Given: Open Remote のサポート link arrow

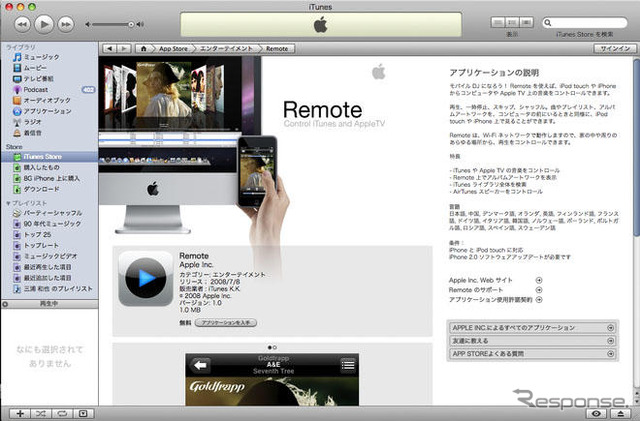Looking at the screenshot, I should click(x=539, y=290).
